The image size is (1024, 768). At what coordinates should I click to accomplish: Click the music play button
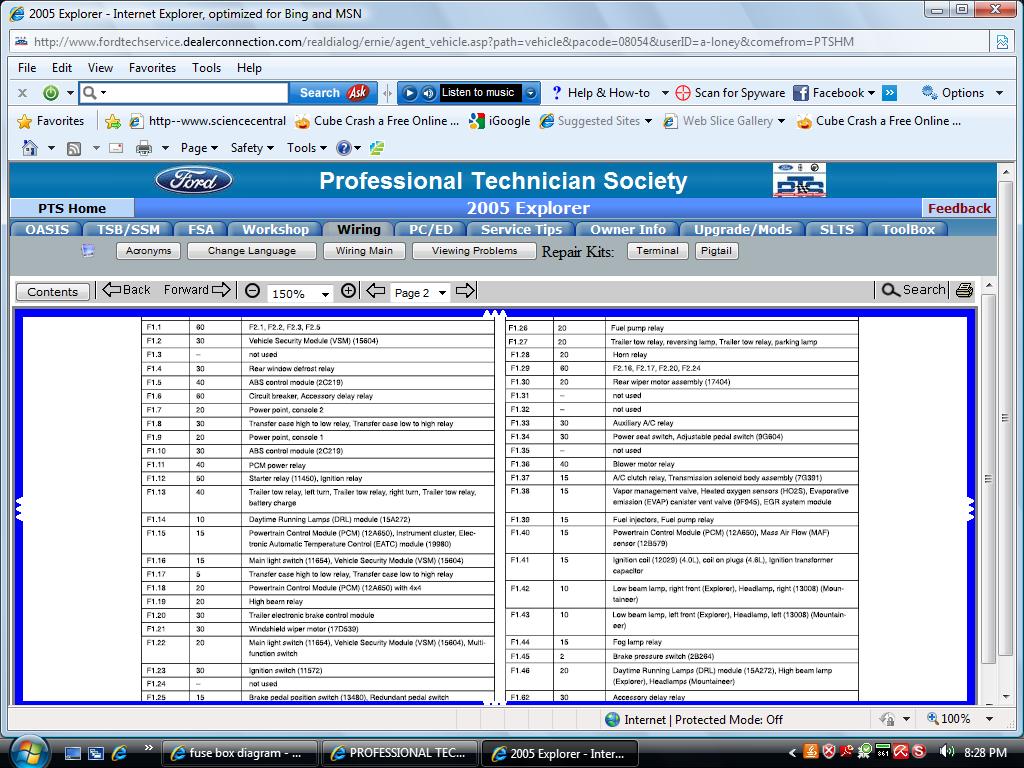tap(409, 93)
